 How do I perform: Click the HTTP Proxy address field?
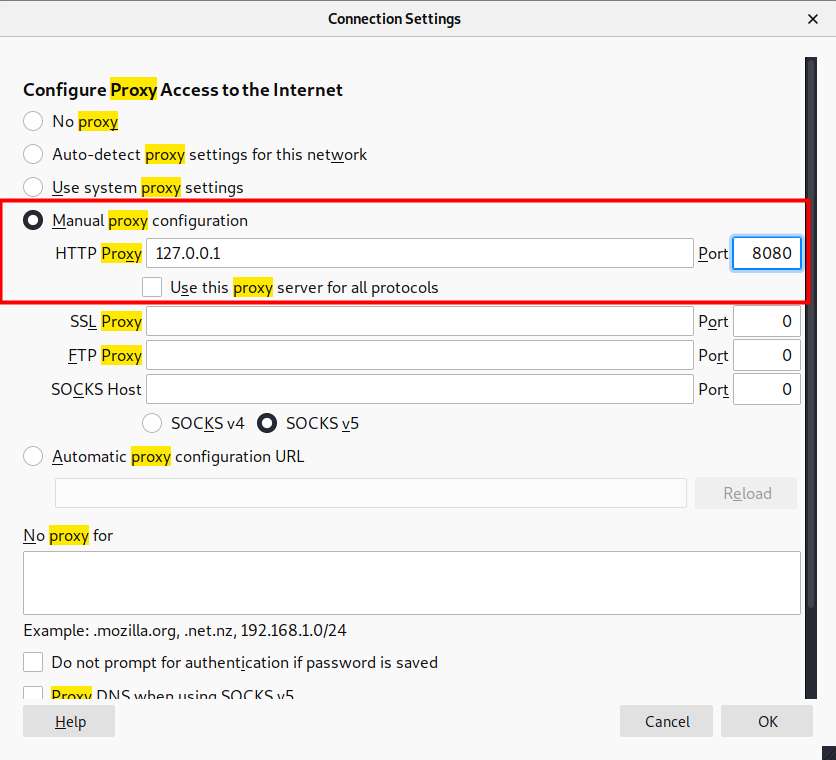[420, 254]
